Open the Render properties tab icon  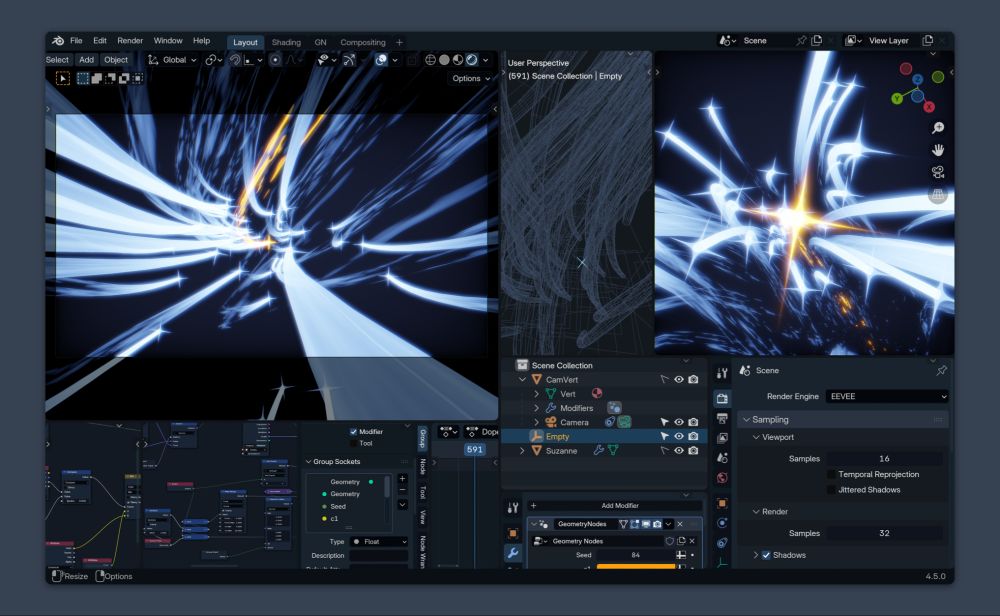[x=722, y=399]
